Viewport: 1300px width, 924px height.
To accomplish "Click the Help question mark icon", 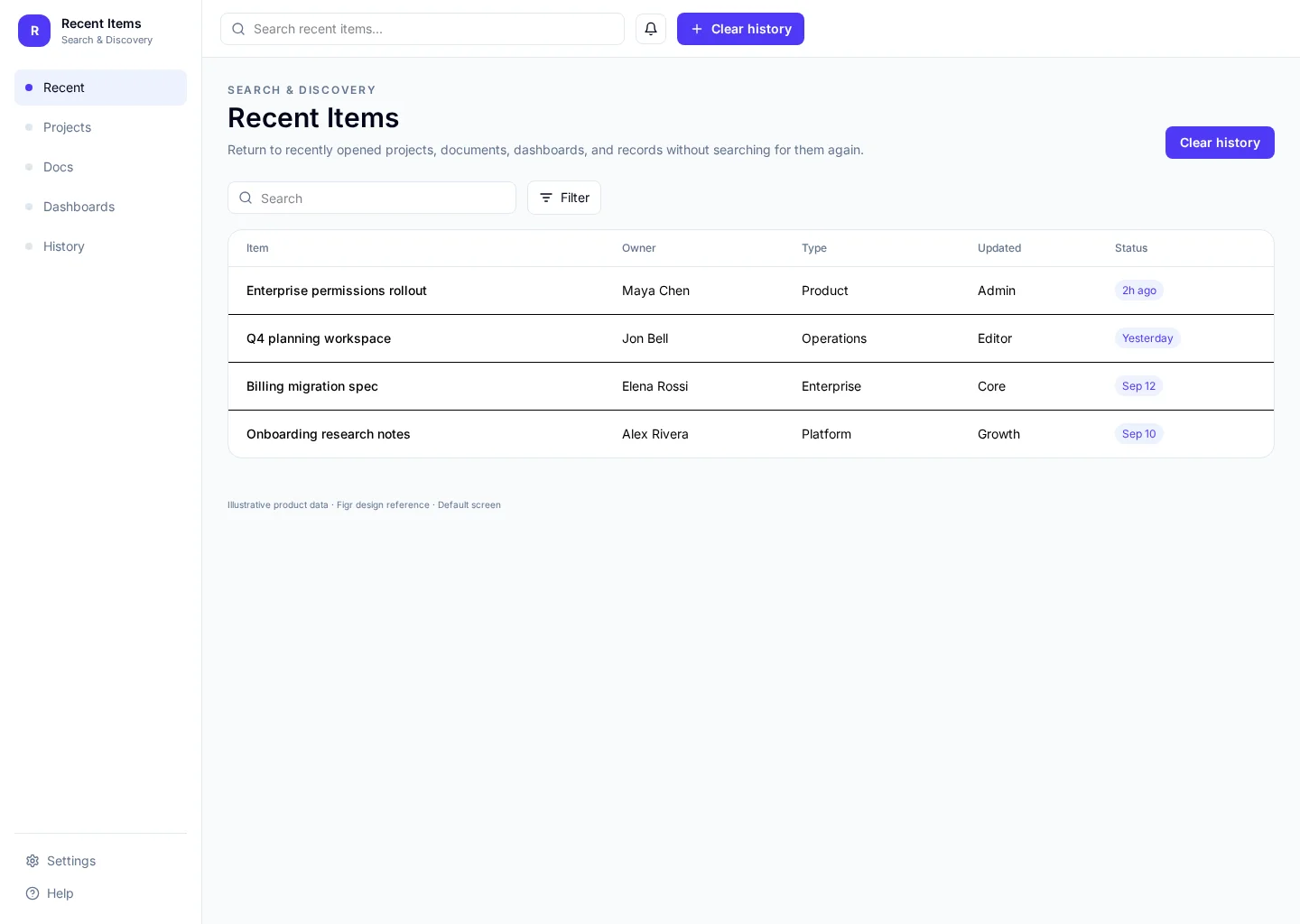I will [32, 893].
